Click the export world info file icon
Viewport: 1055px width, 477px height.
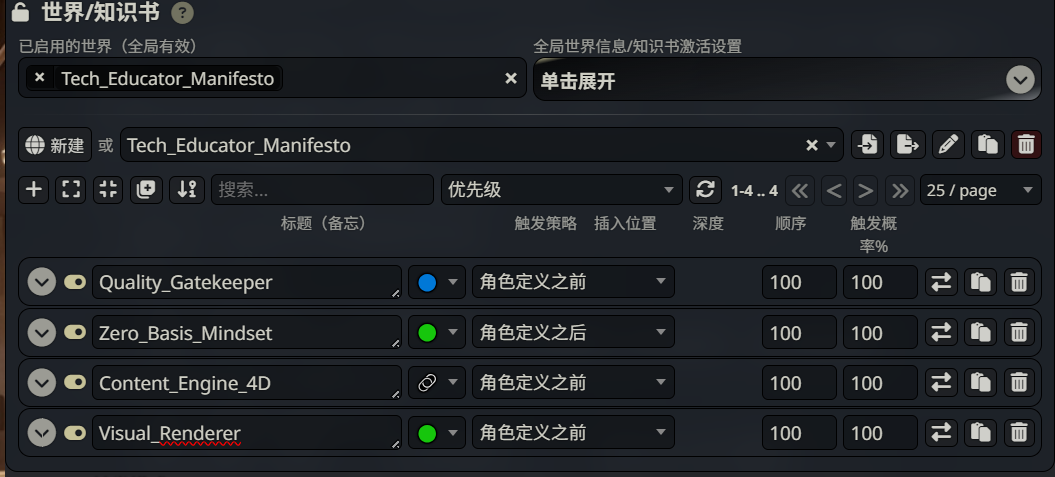pyautogui.click(x=907, y=145)
